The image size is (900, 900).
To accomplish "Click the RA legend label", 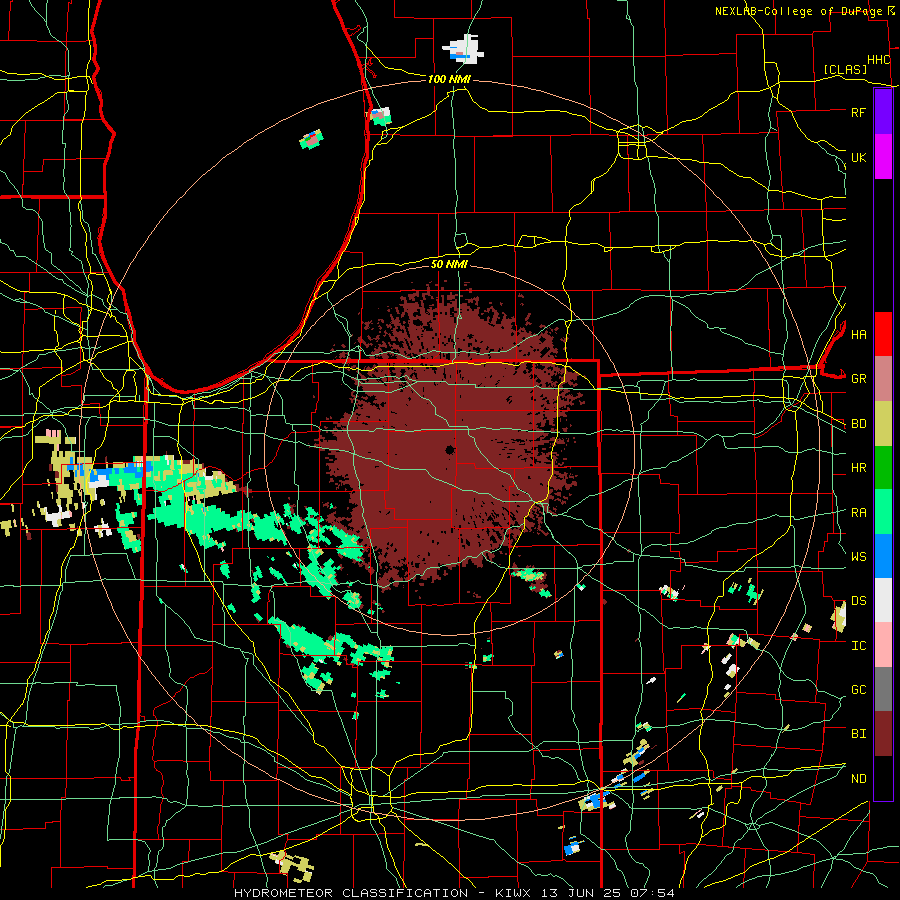I will click(x=858, y=513).
